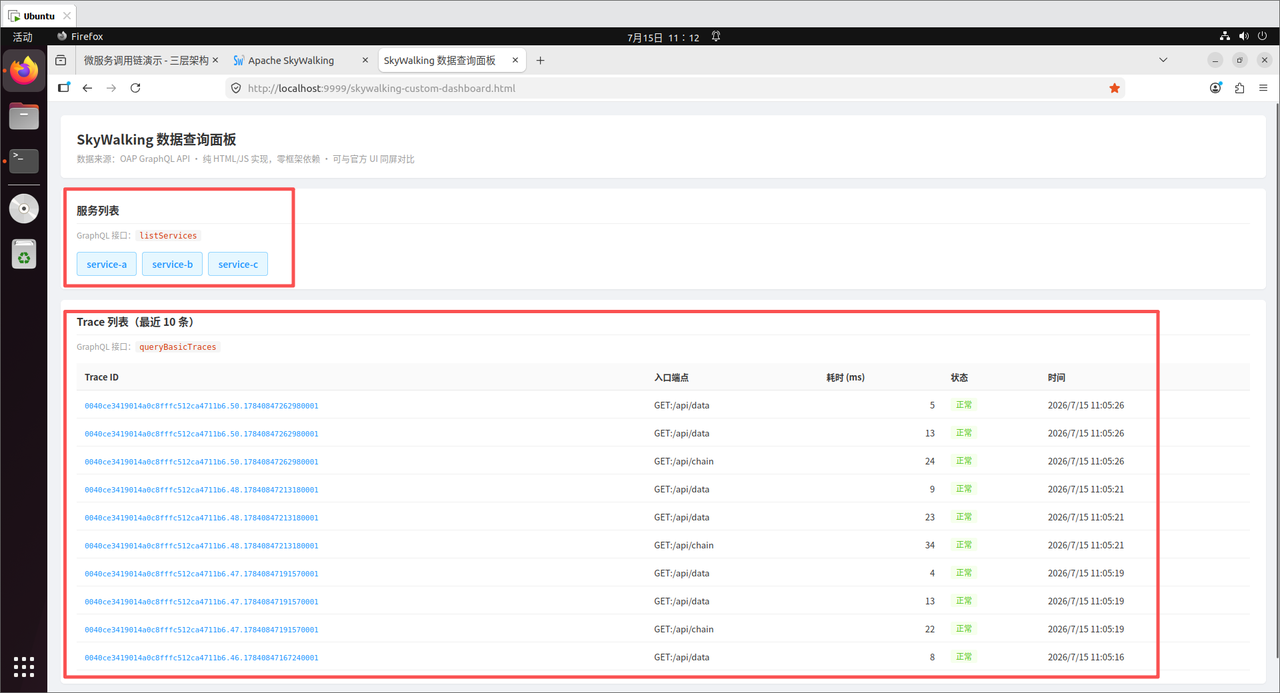Screen dimensions: 1280x693
Task: Click GET:/api/chain in the 24 ms row
Action: tap(684, 462)
